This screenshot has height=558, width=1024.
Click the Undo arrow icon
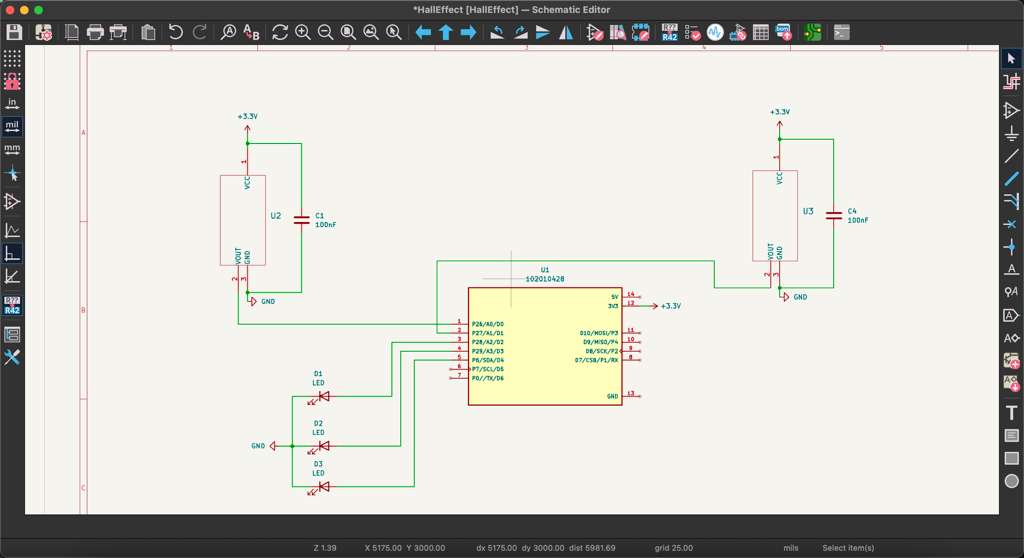(x=176, y=33)
